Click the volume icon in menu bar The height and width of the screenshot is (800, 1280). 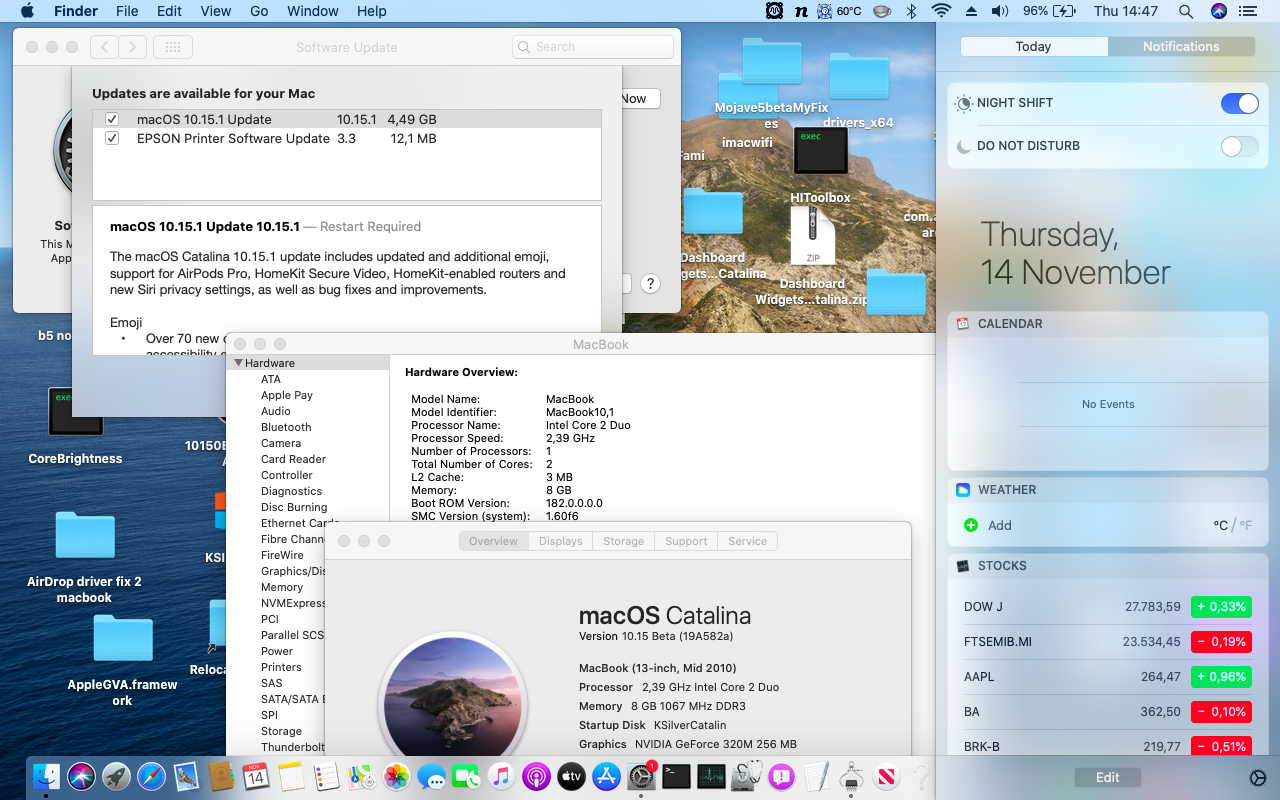1000,11
